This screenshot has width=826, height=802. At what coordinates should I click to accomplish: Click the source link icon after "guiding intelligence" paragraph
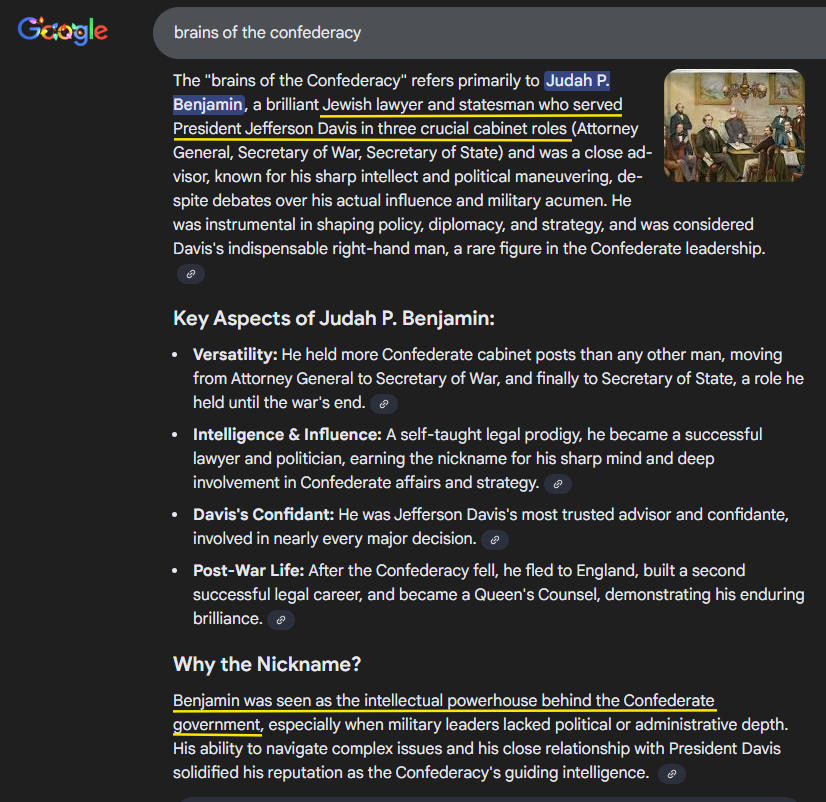[672, 774]
